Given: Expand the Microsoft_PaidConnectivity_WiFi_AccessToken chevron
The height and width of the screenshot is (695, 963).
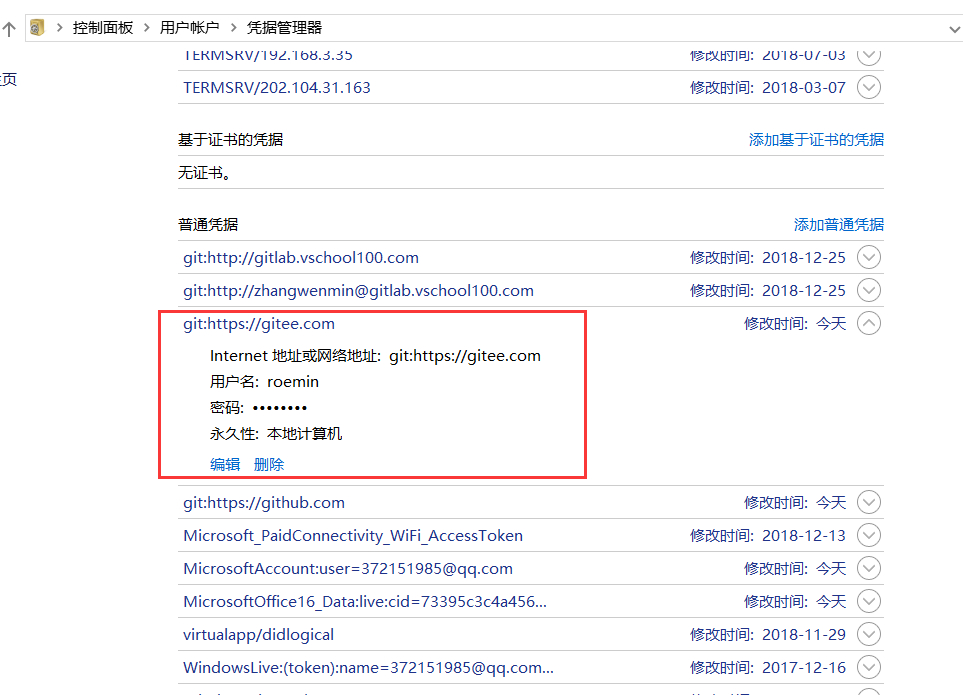Looking at the screenshot, I should click(x=868, y=535).
